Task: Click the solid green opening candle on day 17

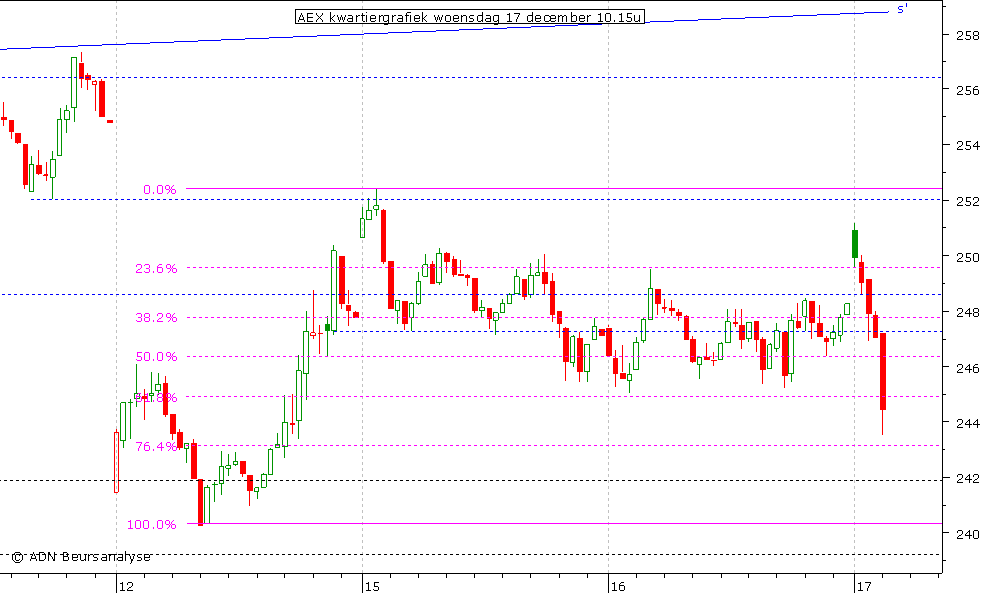Action: 854,243
